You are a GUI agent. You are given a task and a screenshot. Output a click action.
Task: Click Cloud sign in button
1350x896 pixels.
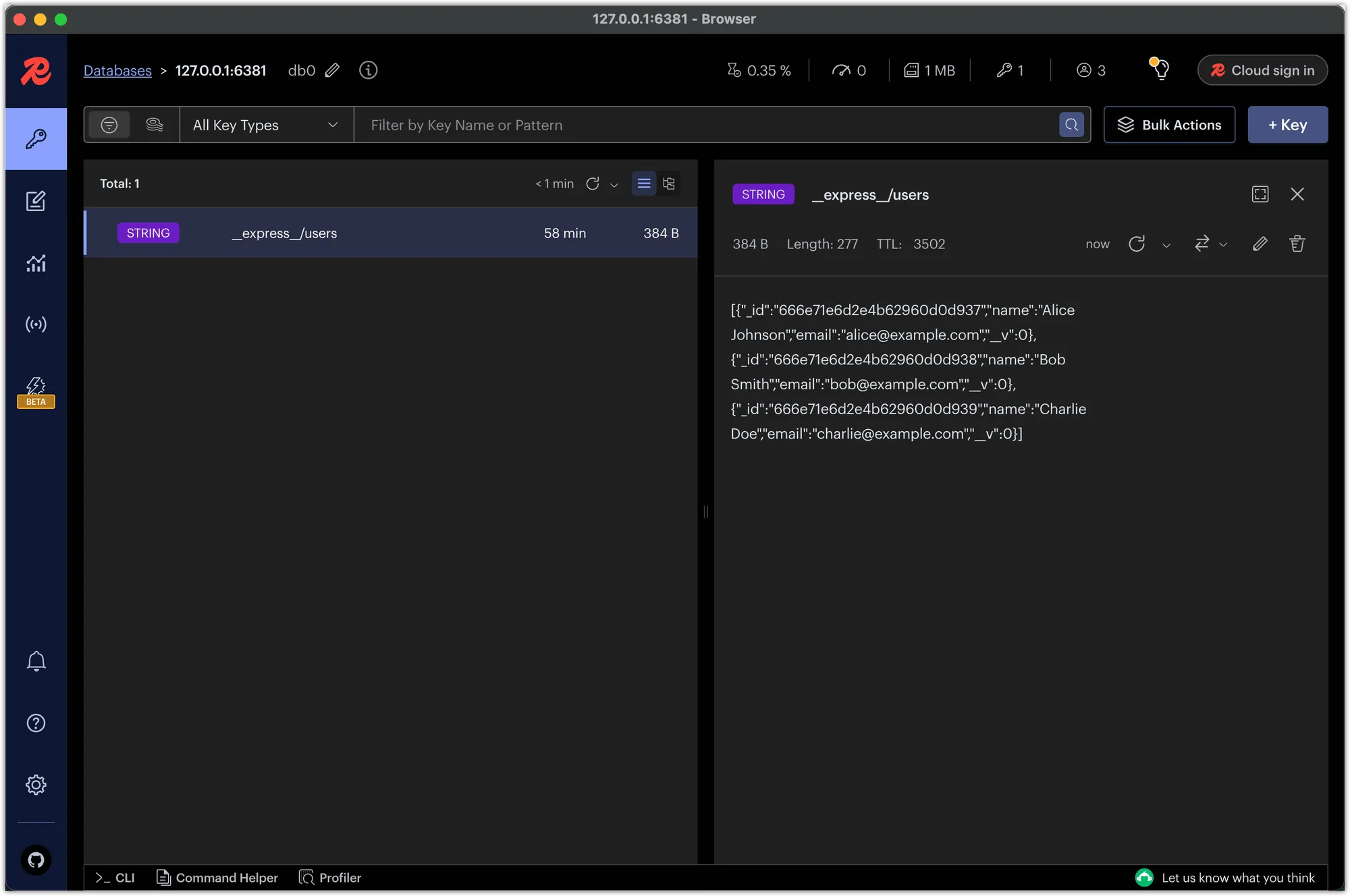pyautogui.click(x=1262, y=70)
